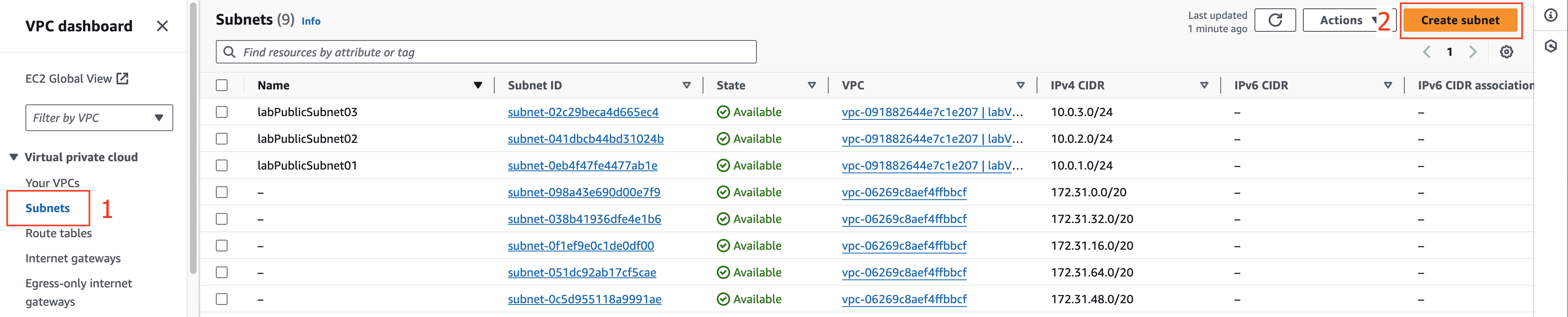Sort by the VPC column arrow
This screenshot has width=1568, height=317.
point(1020,86)
